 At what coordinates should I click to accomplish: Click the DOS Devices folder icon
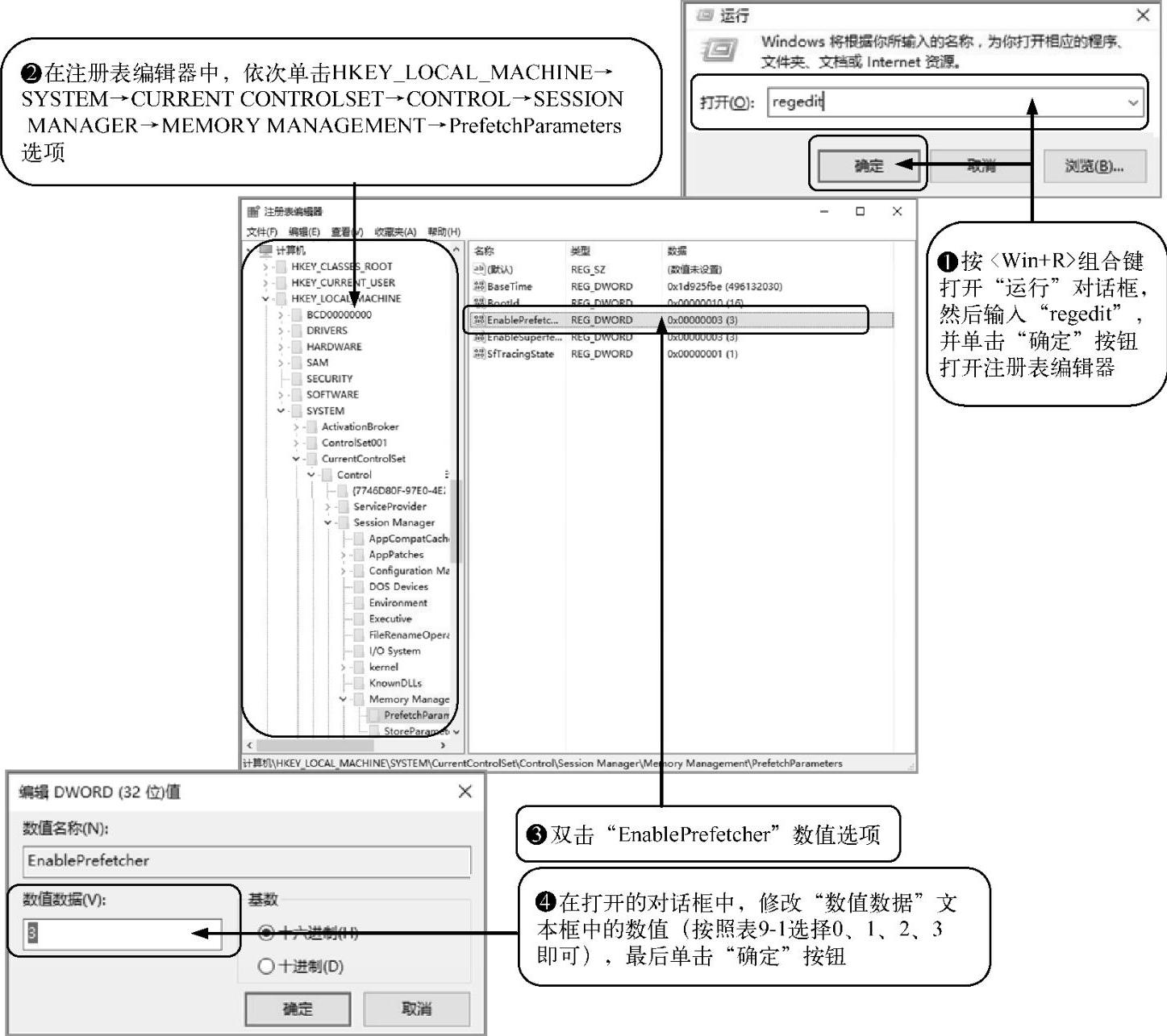[x=359, y=587]
